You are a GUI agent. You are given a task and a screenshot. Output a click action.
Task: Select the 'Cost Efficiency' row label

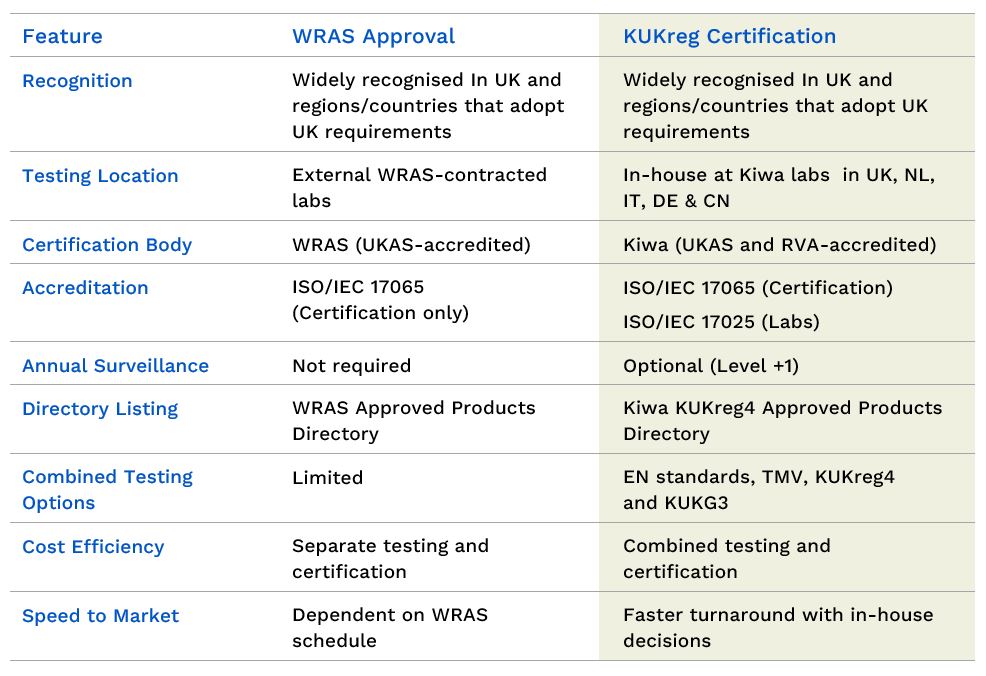tap(93, 547)
